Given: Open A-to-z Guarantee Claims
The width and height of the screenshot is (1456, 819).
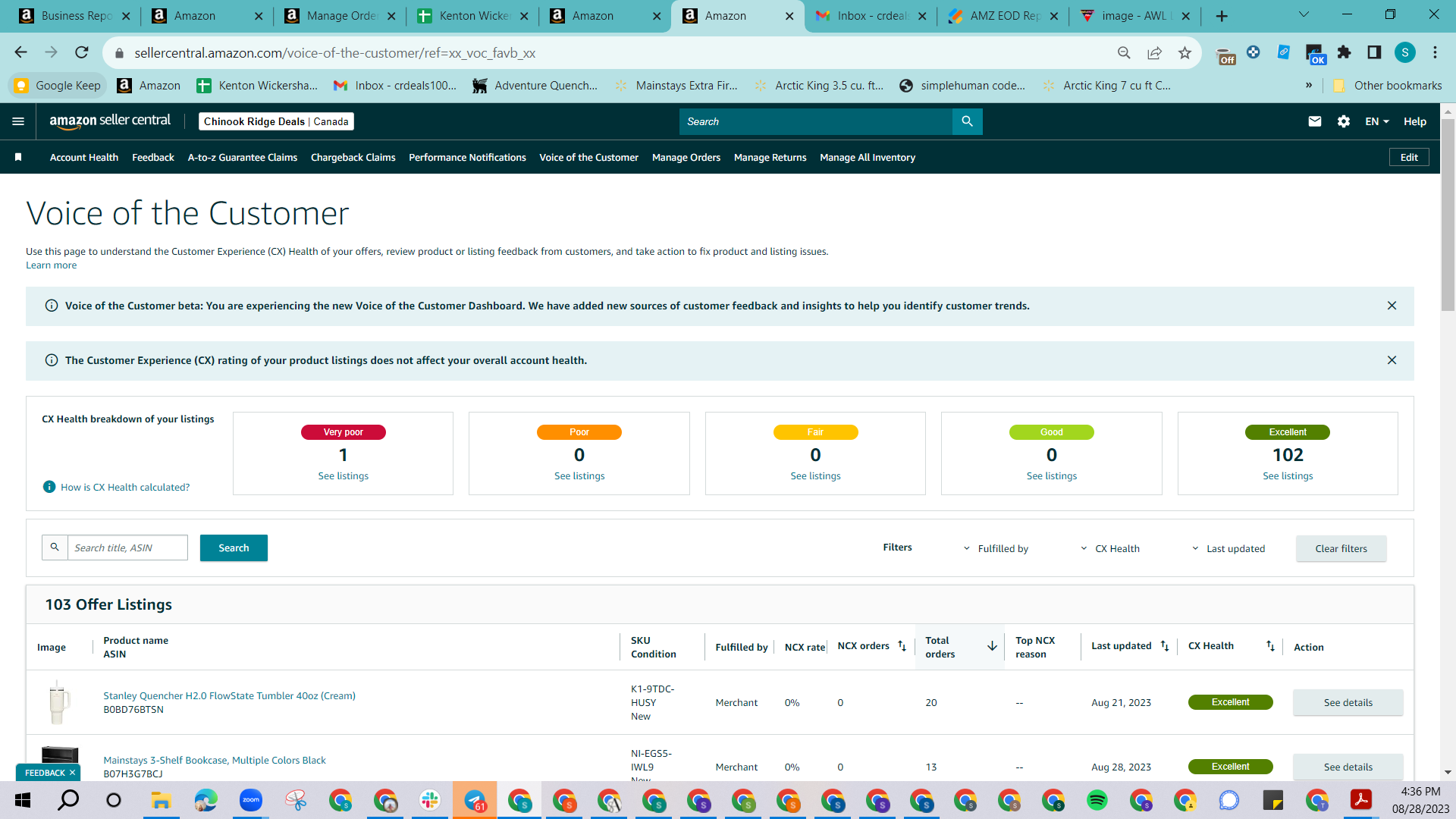Looking at the screenshot, I should tap(243, 157).
